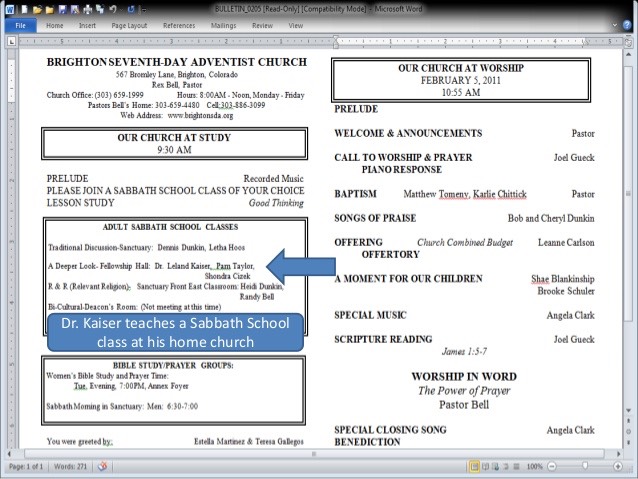Click horizontal scrollbar left arrow

tap(9, 453)
